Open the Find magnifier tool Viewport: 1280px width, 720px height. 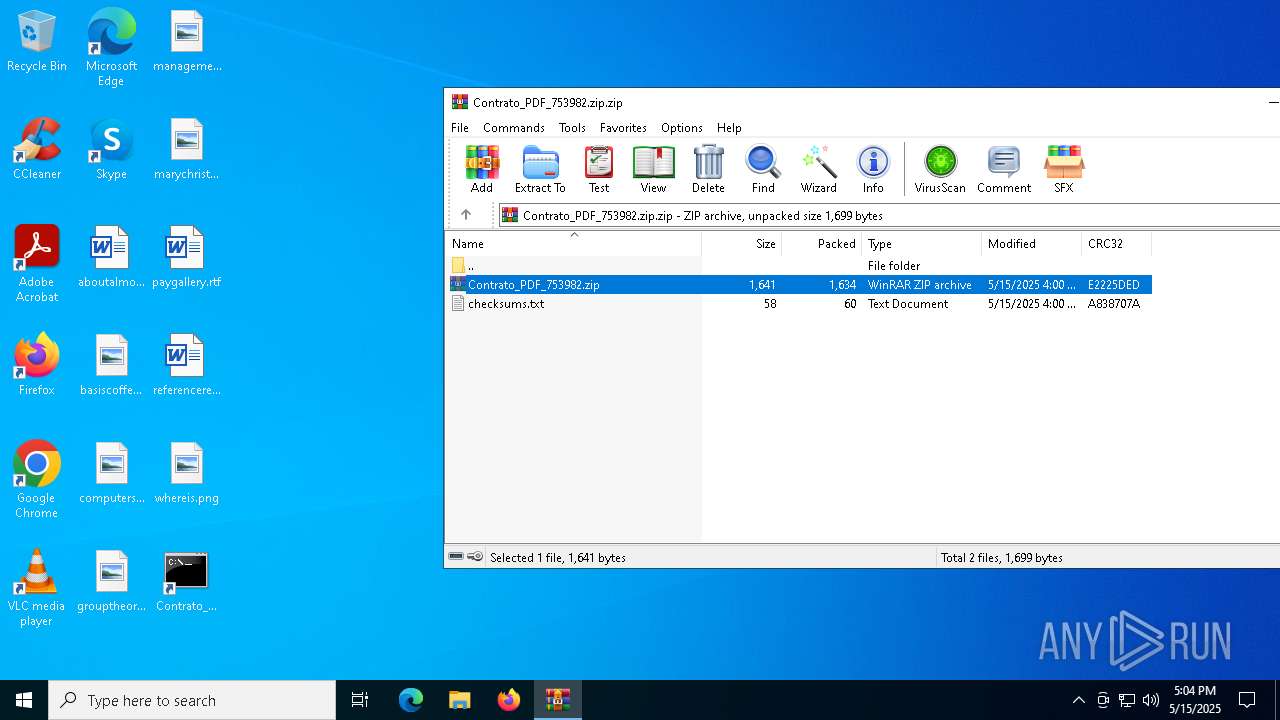click(763, 169)
